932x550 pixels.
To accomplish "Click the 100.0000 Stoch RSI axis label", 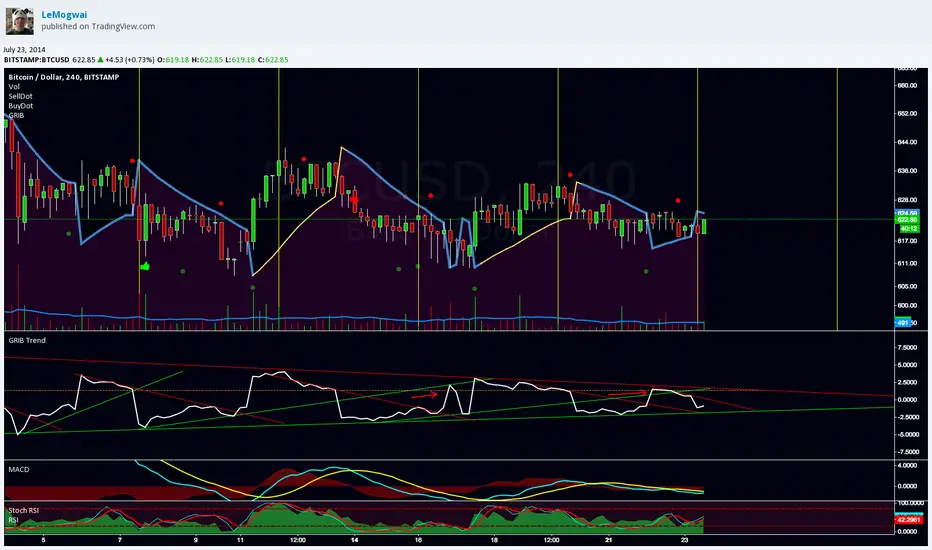I will [x=909, y=503].
